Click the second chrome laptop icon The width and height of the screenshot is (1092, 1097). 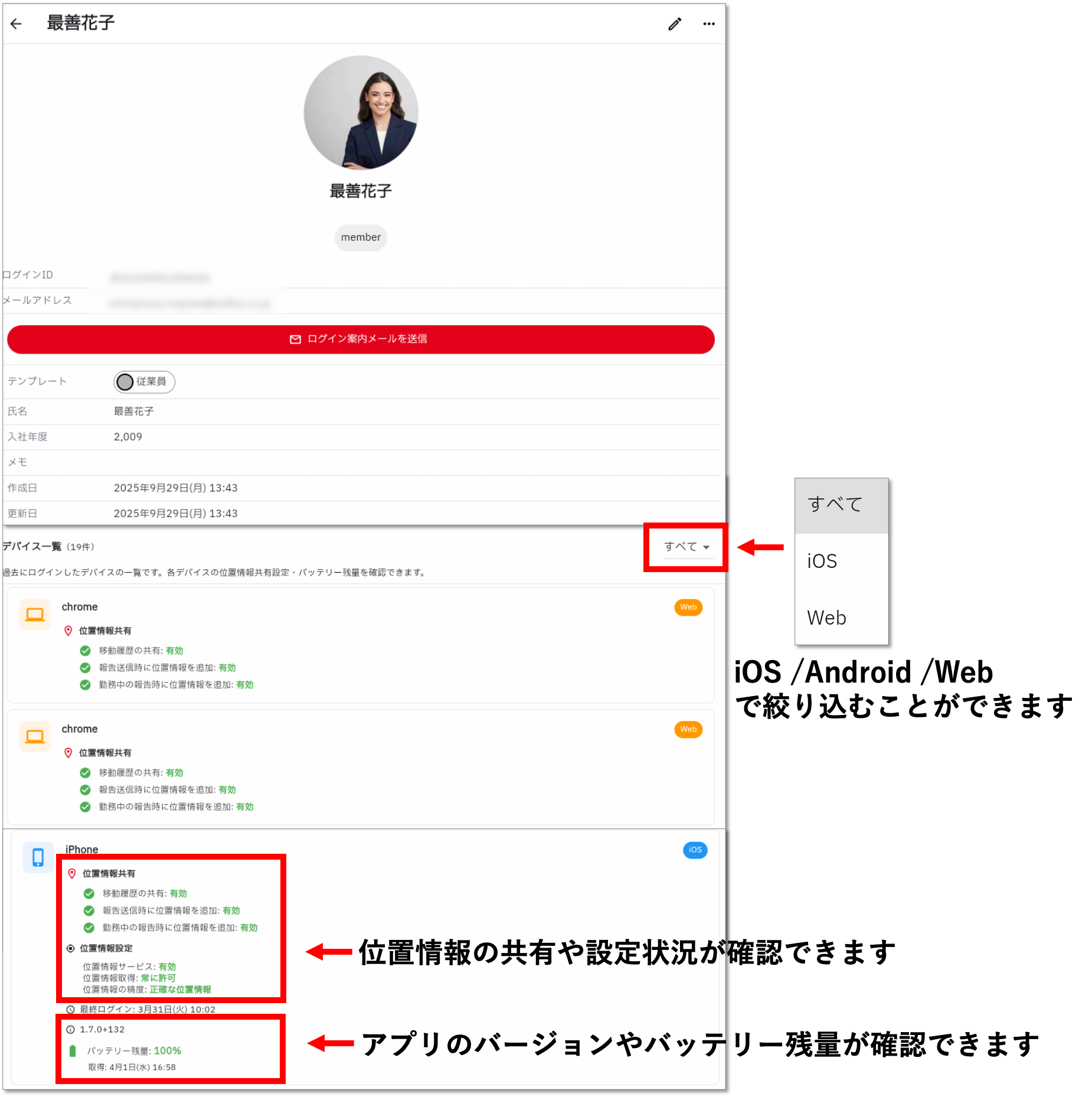pos(35,737)
